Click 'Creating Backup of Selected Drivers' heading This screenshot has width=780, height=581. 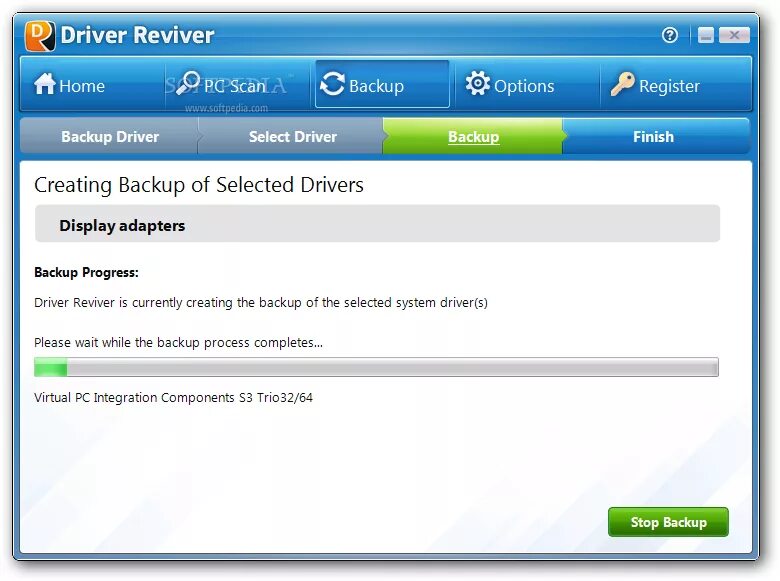(198, 185)
